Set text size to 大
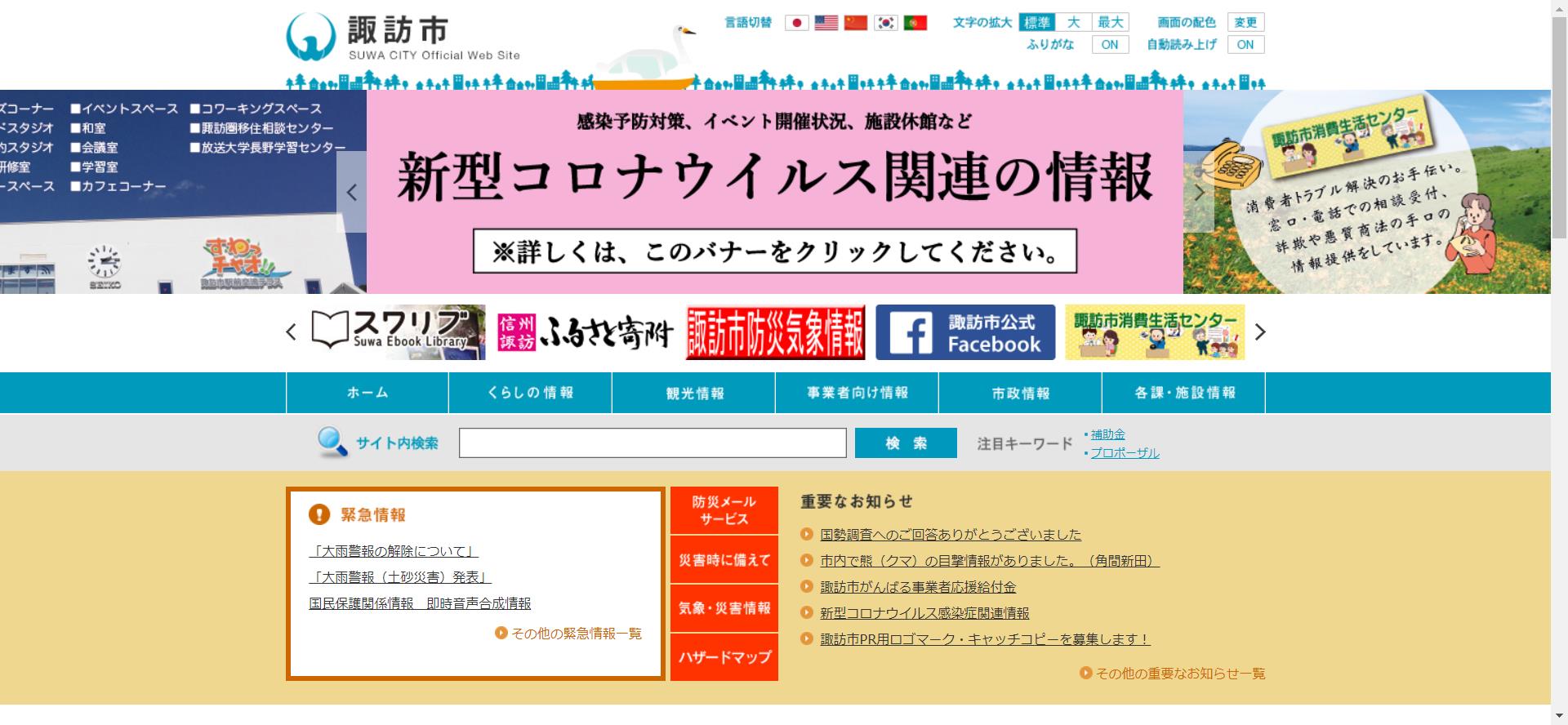 [x=1073, y=23]
